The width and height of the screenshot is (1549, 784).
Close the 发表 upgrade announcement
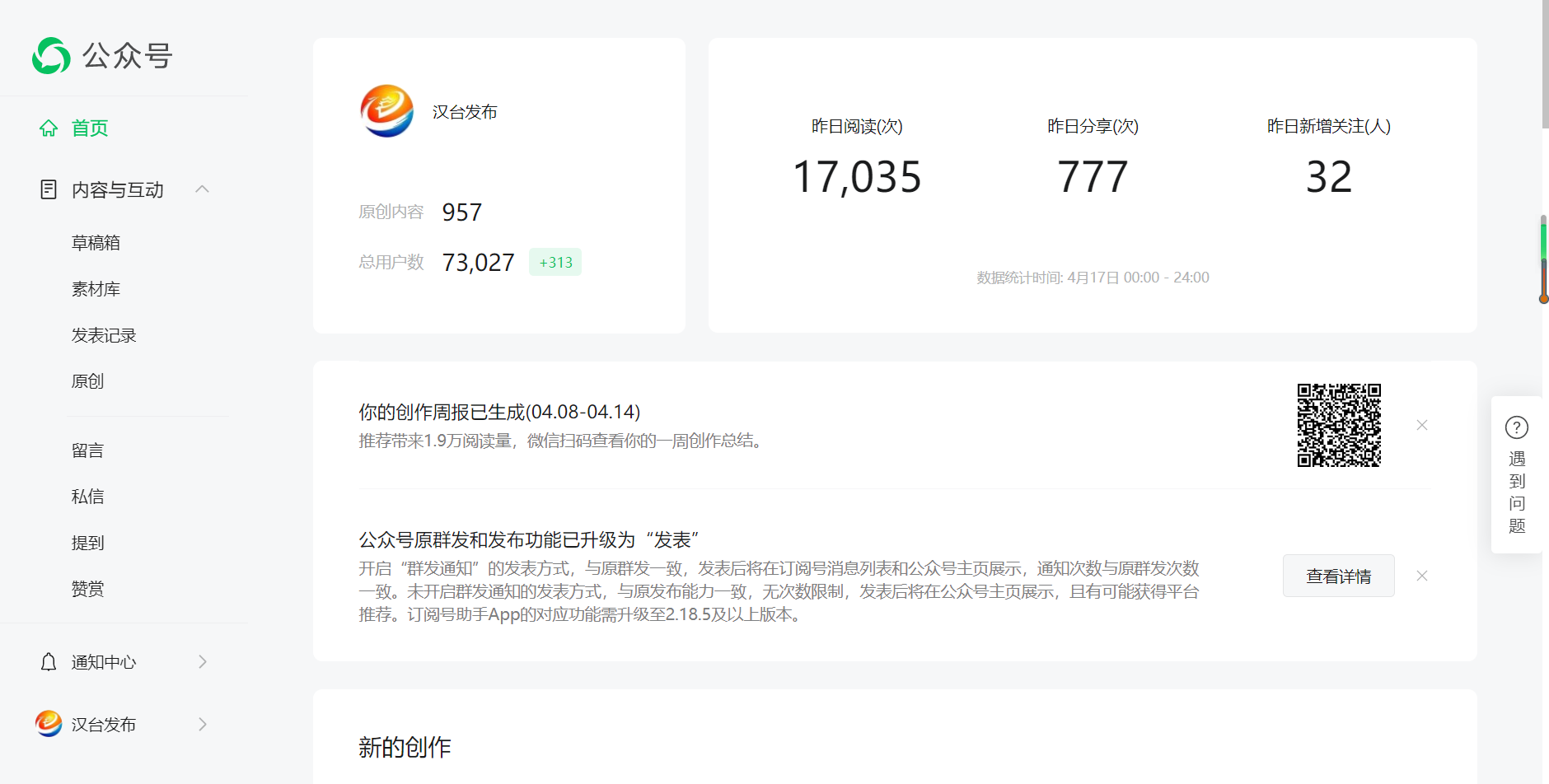tap(1421, 576)
